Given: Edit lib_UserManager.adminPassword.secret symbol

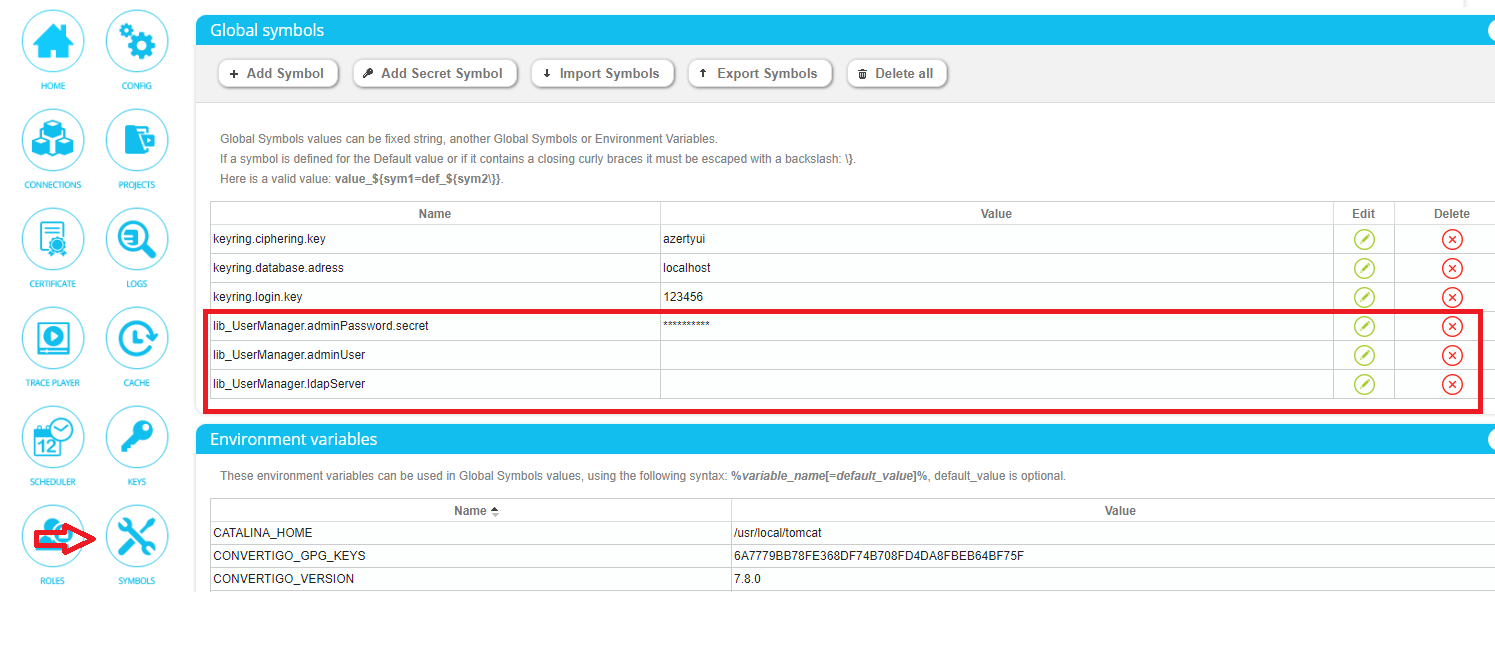Looking at the screenshot, I should (x=1364, y=326).
